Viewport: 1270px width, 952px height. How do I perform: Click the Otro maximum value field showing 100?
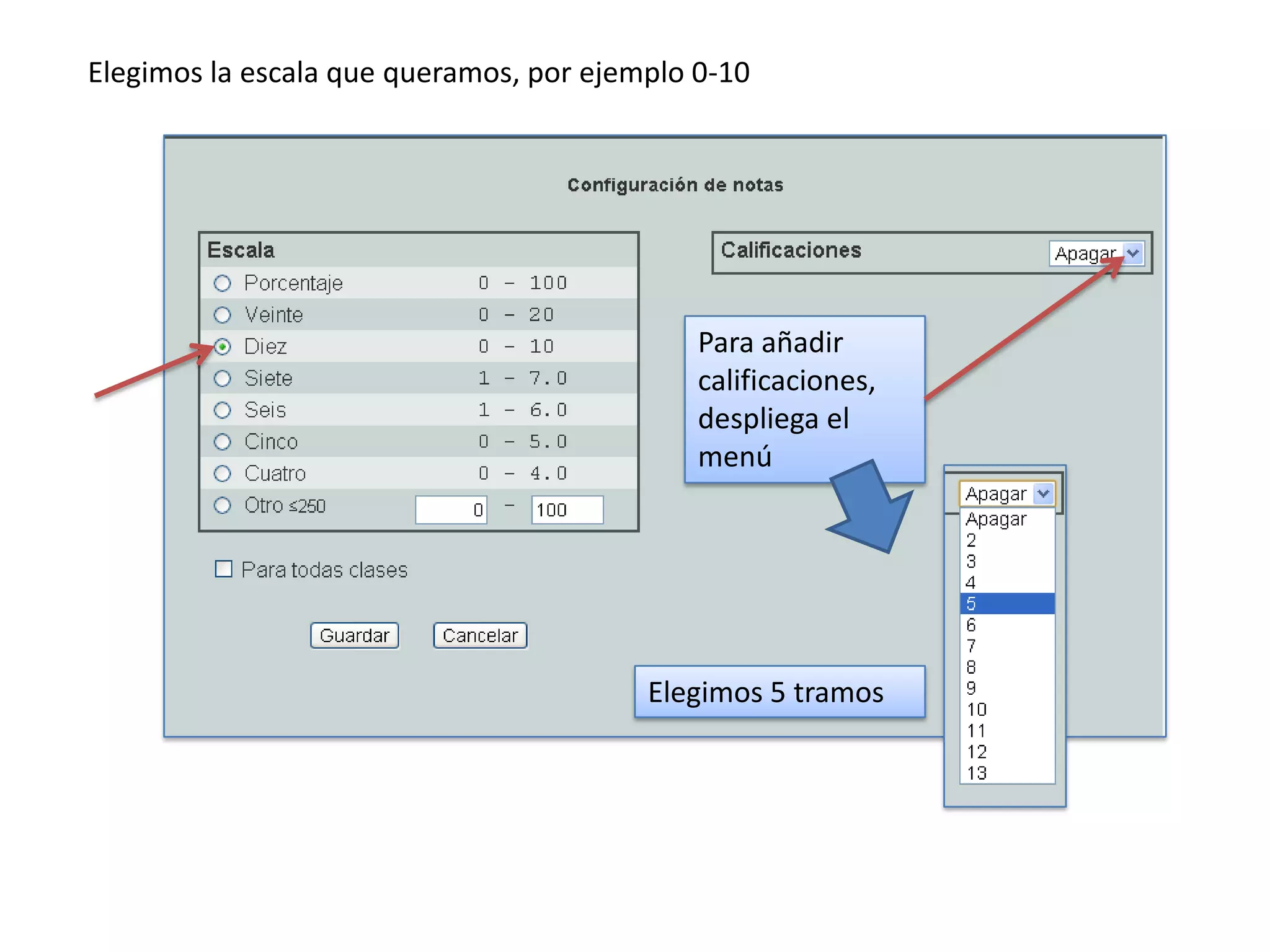point(567,509)
